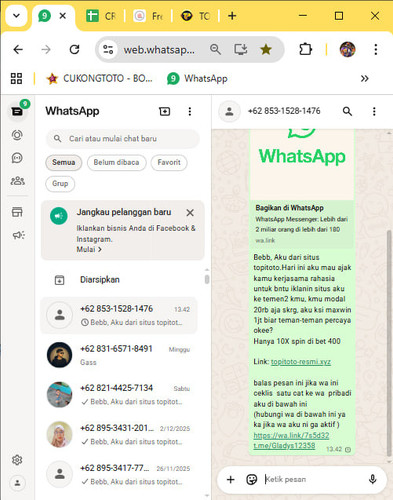
Task: Click the green megaphone ad icon
Action: point(59,216)
